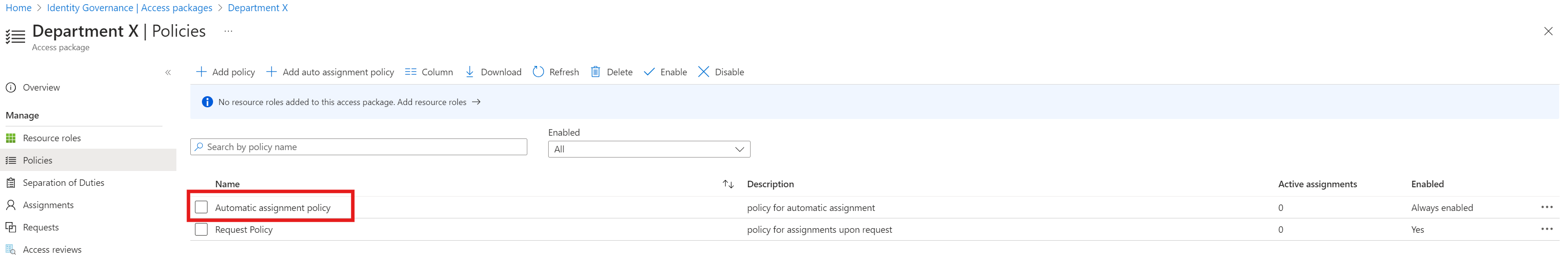1568x276 pixels.
Task: Refresh the policies list
Action: (x=555, y=72)
